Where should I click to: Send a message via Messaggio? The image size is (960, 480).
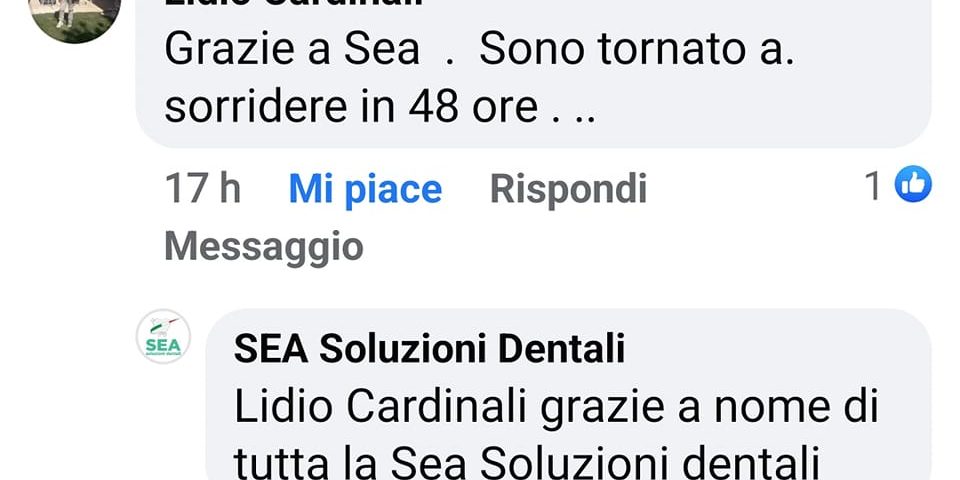[264, 247]
